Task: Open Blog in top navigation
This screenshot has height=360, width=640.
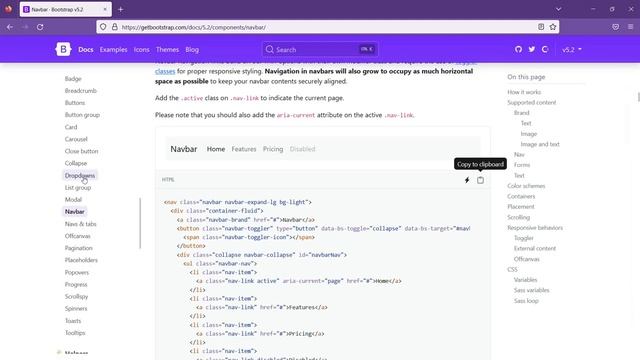Action: (192, 49)
